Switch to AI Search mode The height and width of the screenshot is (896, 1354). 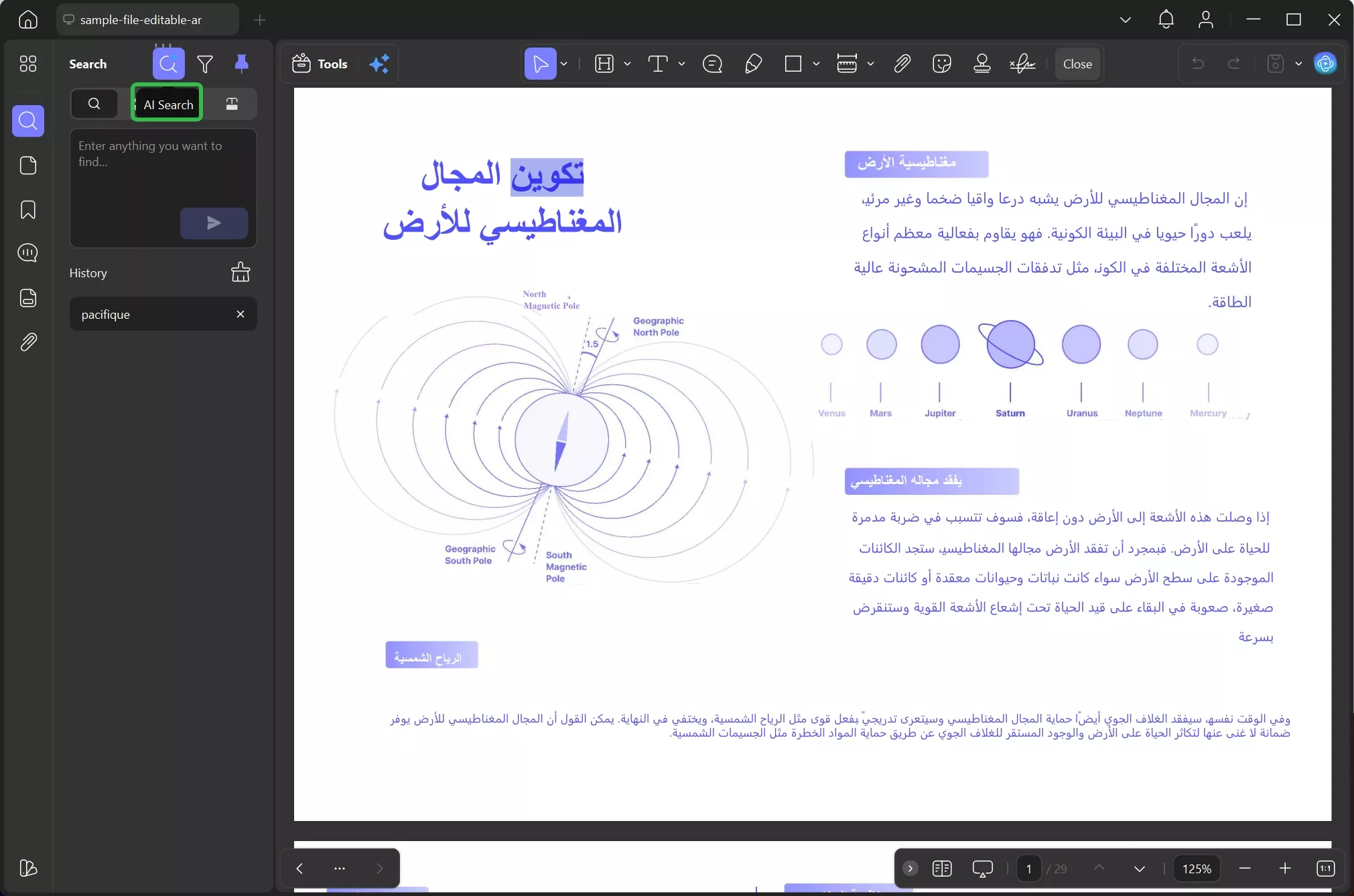tap(167, 104)
